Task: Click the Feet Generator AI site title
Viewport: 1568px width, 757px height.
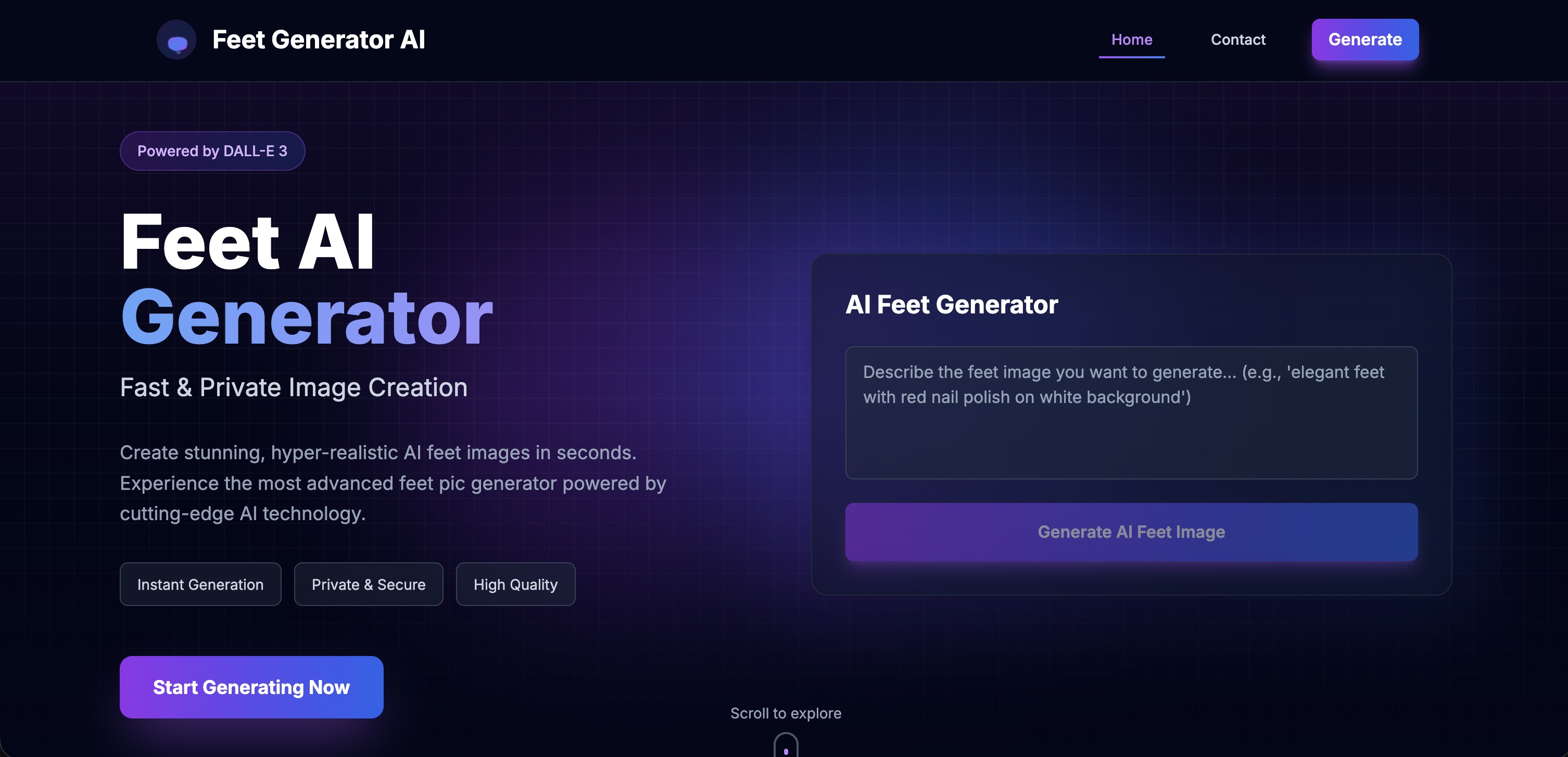Action: [319, 40]
